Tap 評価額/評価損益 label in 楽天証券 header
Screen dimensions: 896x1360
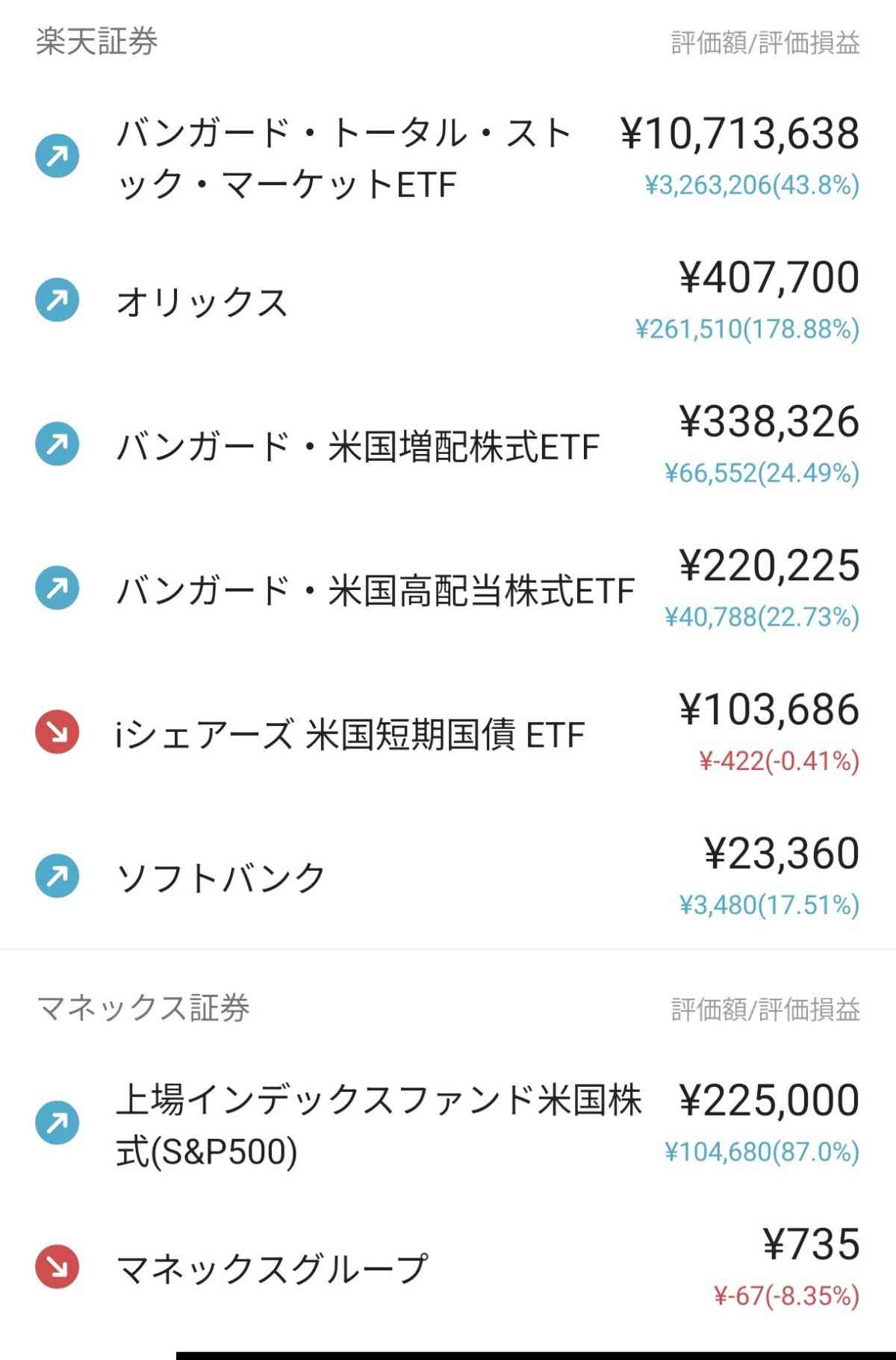[x=765, y=43]
